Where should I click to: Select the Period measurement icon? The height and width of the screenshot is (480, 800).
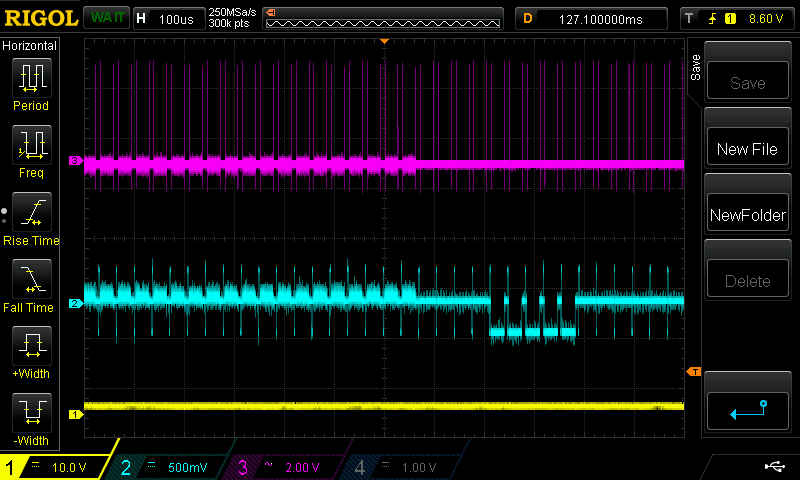[x=32, y=78]
